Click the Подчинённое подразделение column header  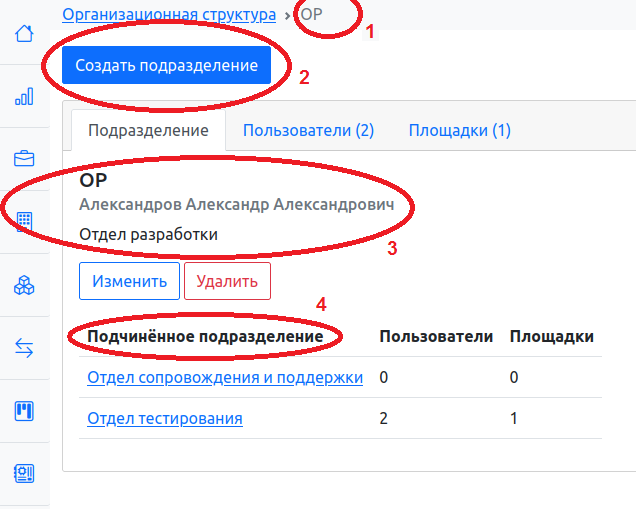(x=205, y=337)
